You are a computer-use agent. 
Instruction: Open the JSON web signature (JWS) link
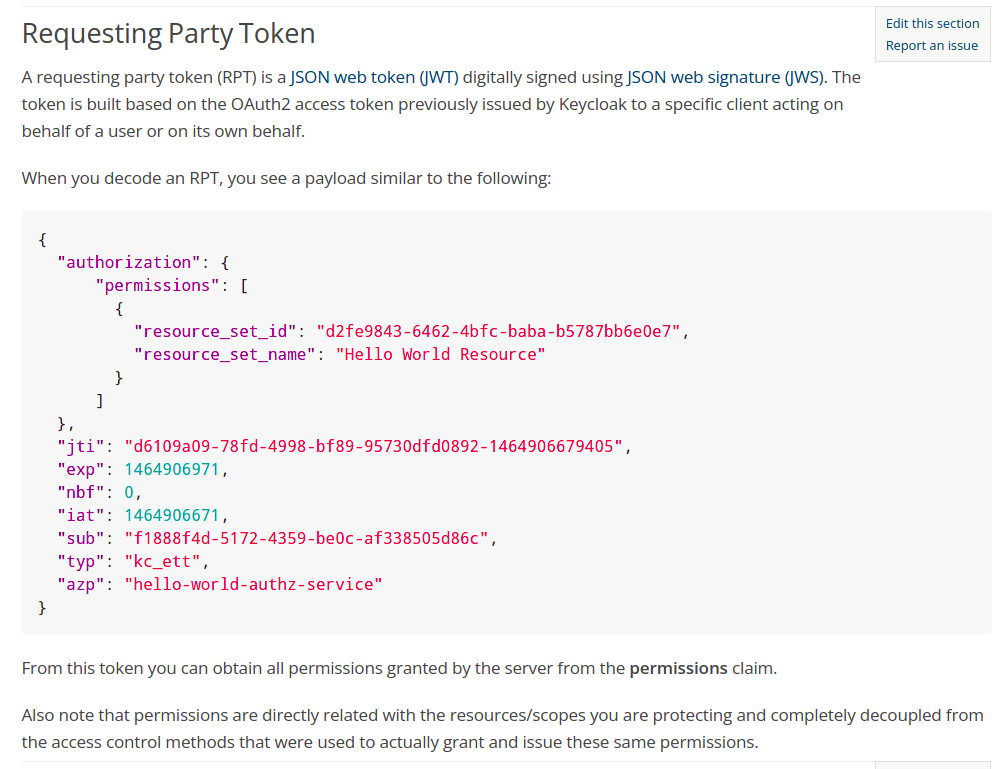point(726,77)
